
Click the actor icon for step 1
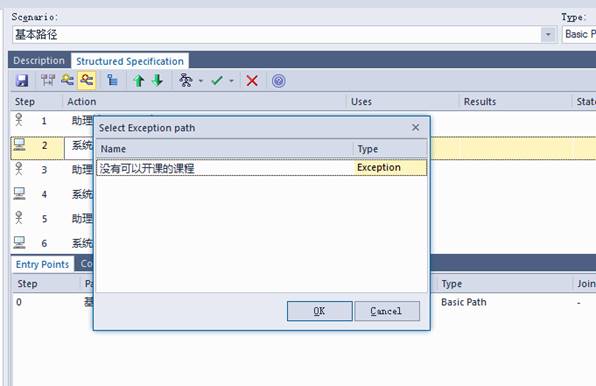[19, 120]
